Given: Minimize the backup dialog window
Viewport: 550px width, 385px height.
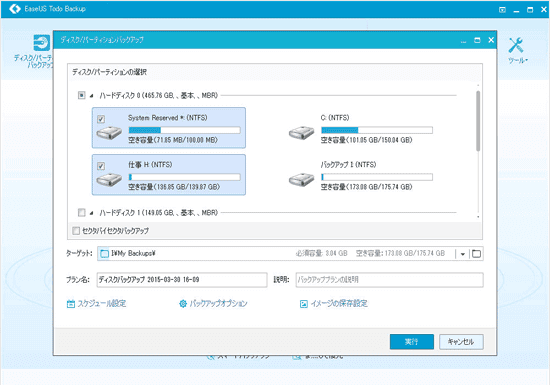Looking at the screenshot, I should click(463, 41).
